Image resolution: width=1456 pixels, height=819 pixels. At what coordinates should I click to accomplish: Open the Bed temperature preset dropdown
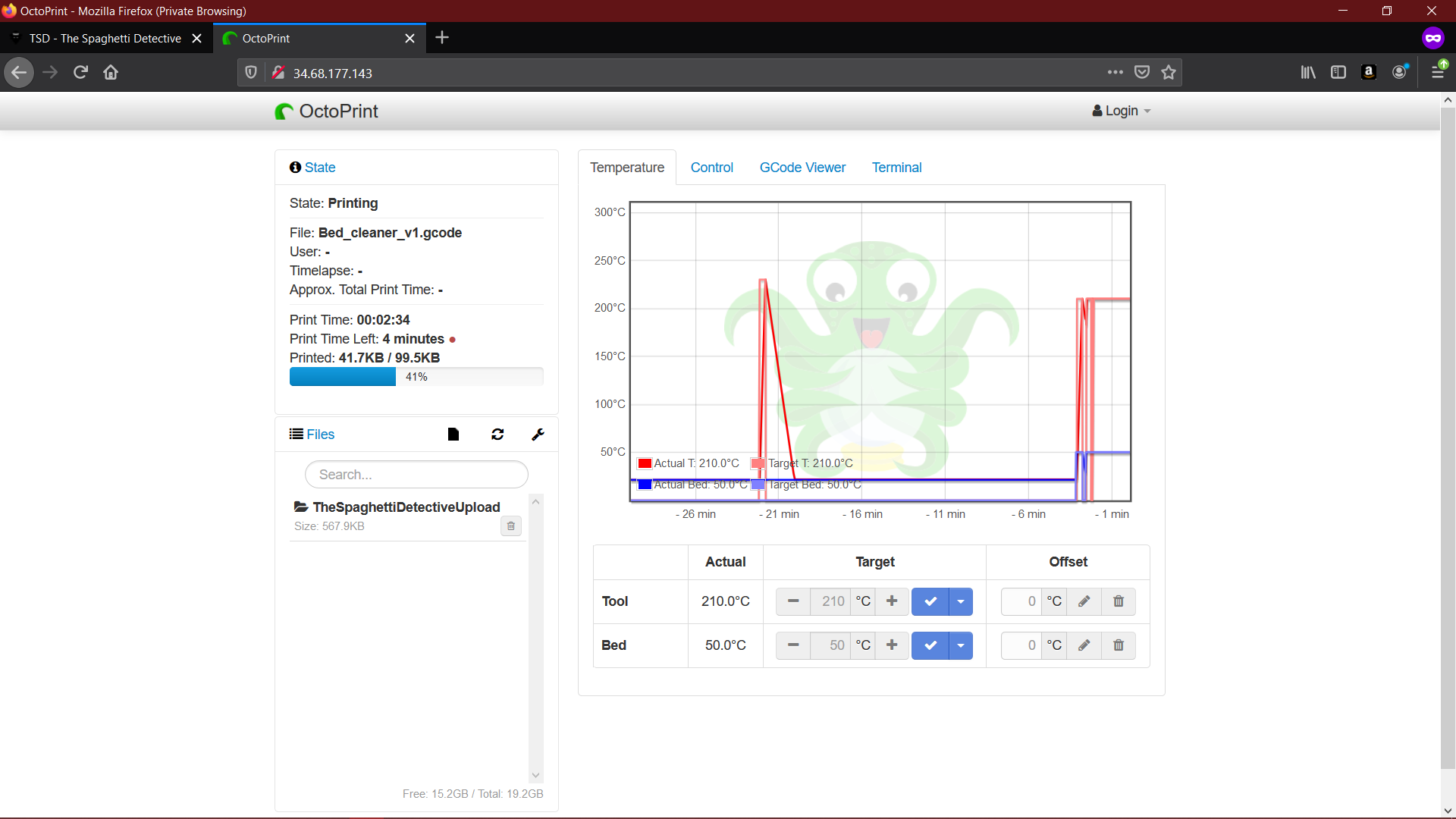961,645
